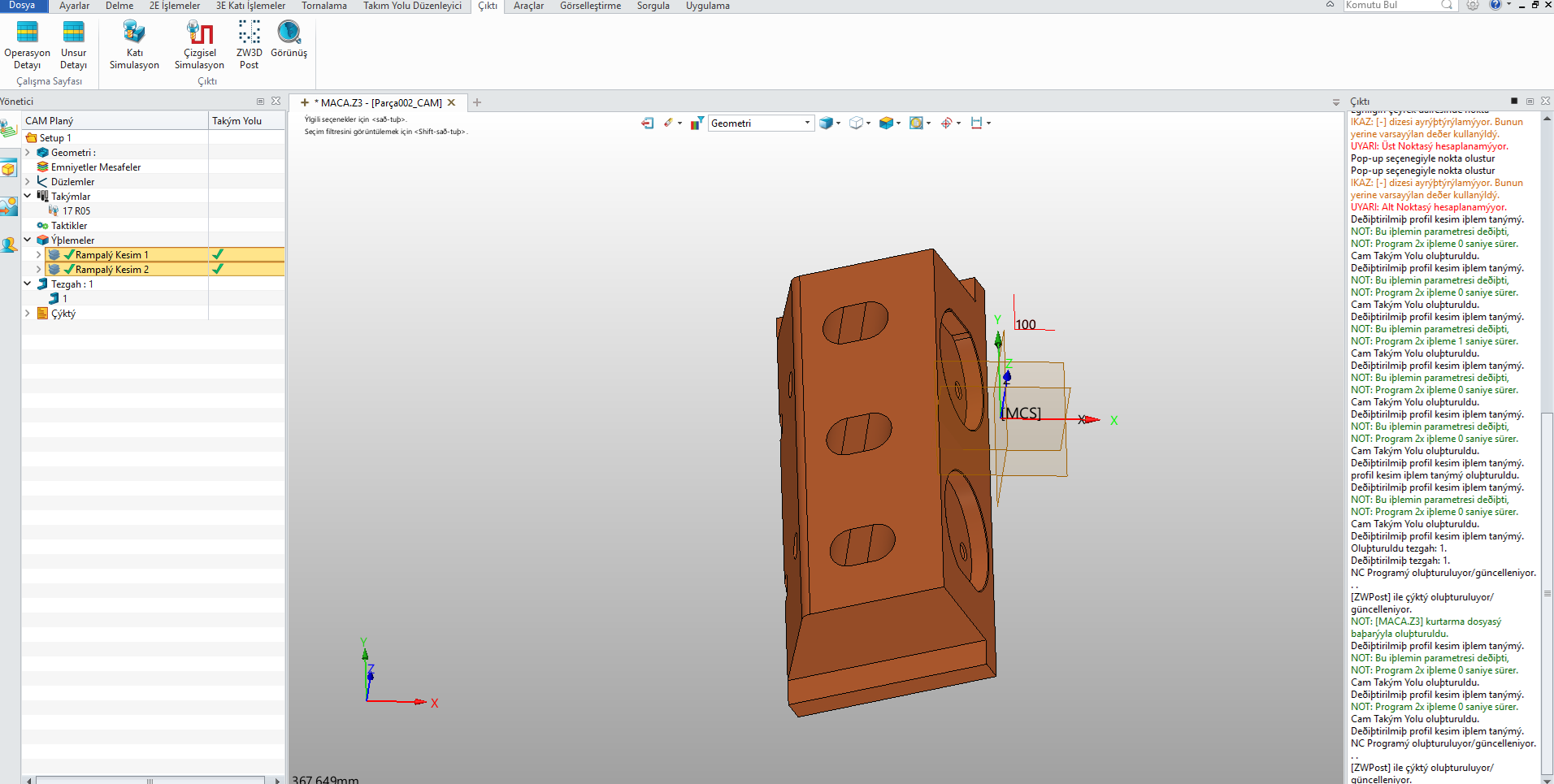Image resolution: width=1554 pixels, height=784 pixels.
Task: Open Unsur Detayı in the ribbon
Action: (73, 45)
